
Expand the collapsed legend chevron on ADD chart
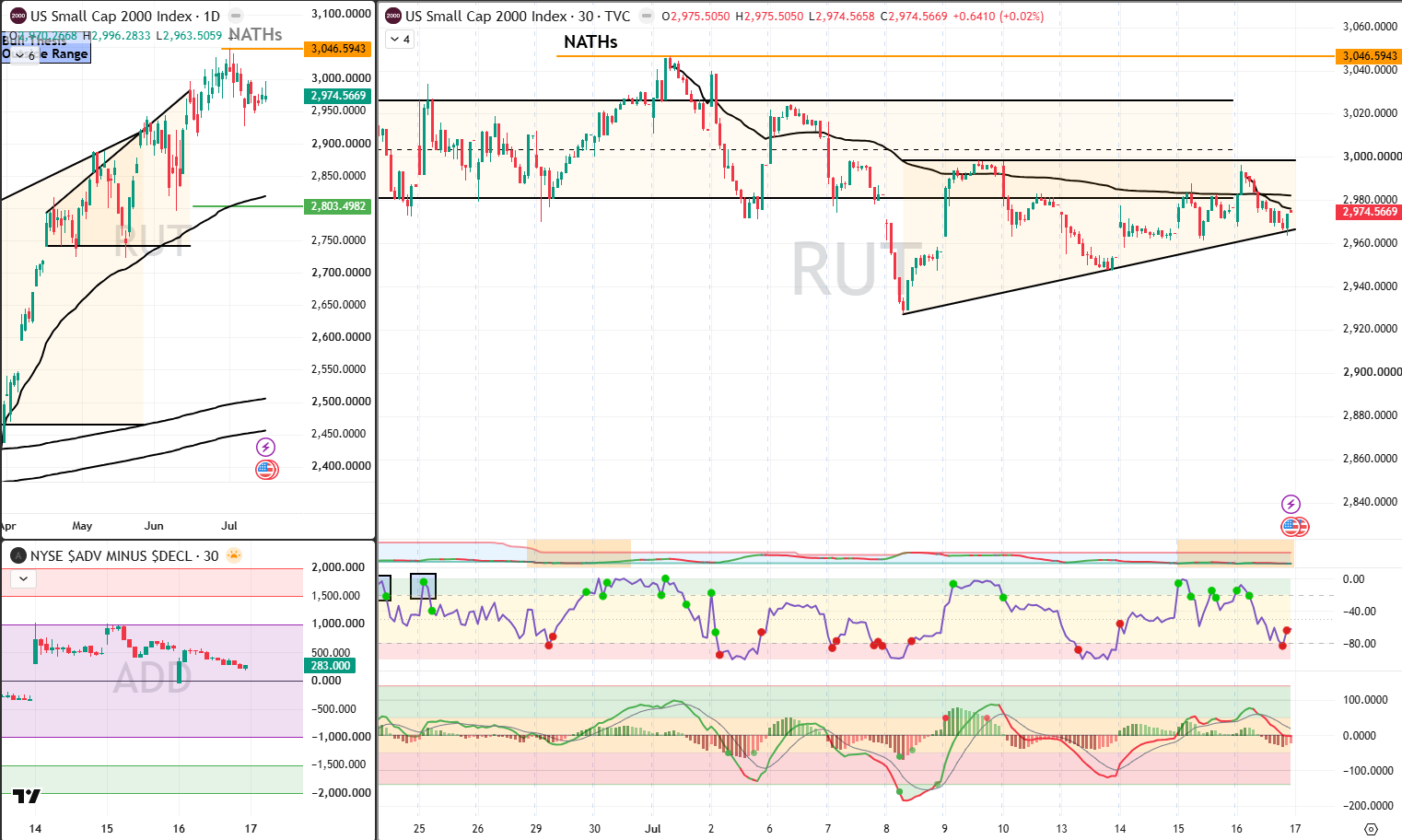click(23, 579)
